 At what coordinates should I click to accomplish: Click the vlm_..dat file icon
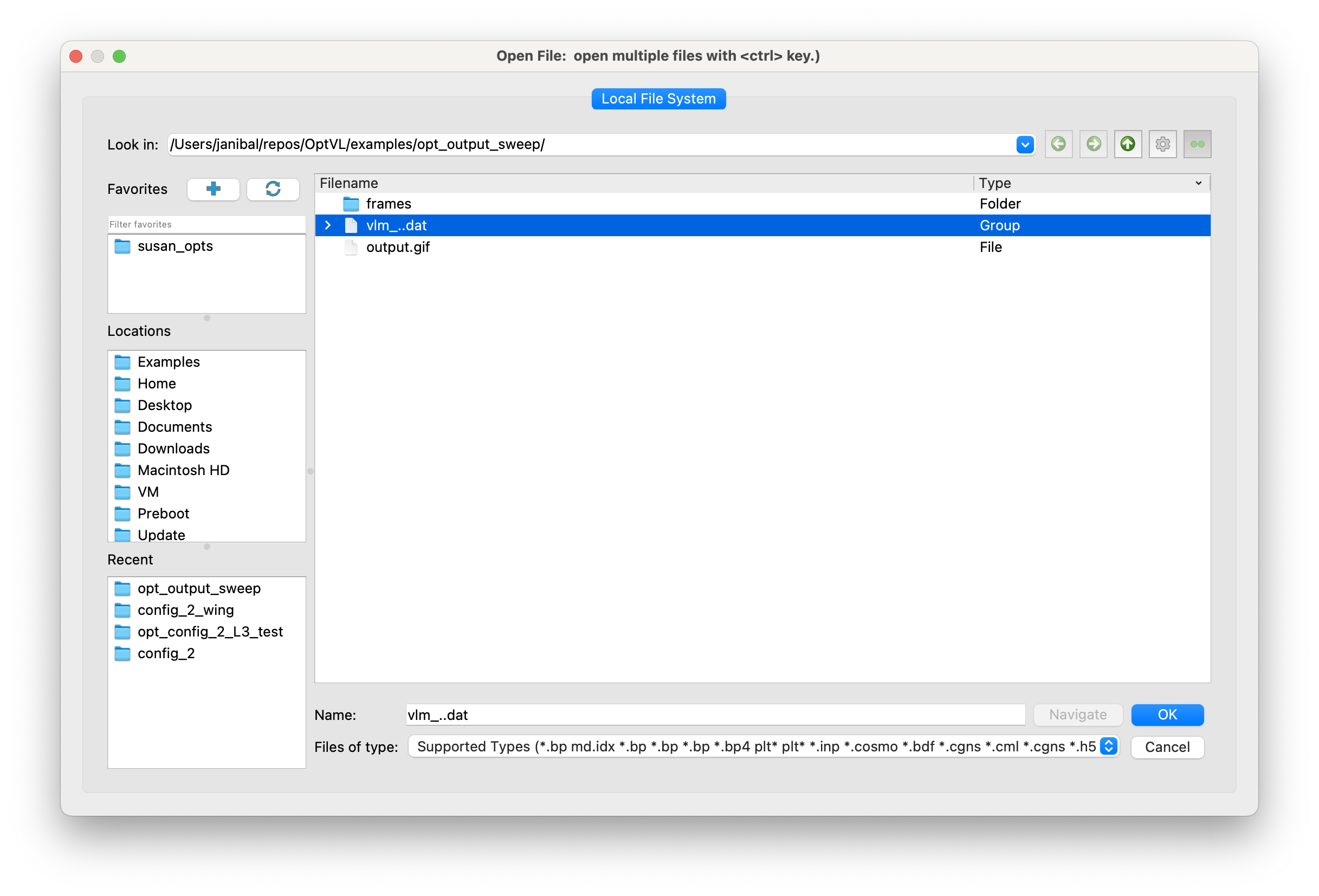coord(351,225)
